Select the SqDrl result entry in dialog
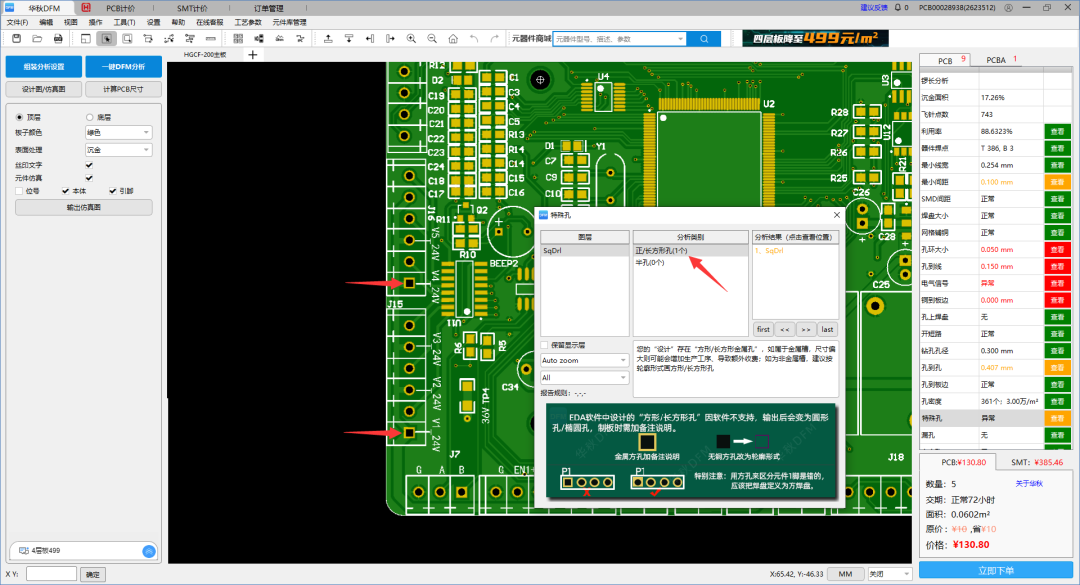The height and width of the screenshot is (585, 1080). pyautogui.click(x=769, y=251)
